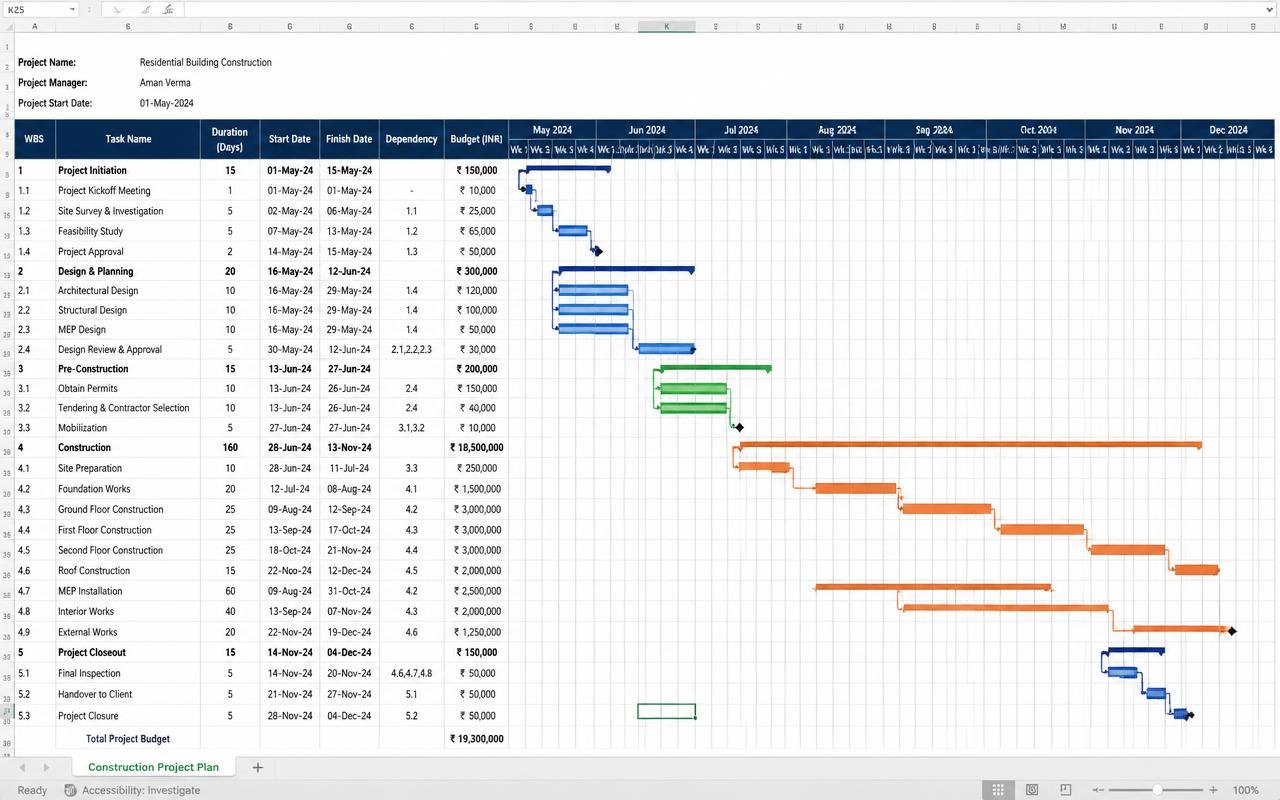Select the Construction Project Plan sheet tab
The width and height of the screenshot is (1280, 800).
coord(153,767)
